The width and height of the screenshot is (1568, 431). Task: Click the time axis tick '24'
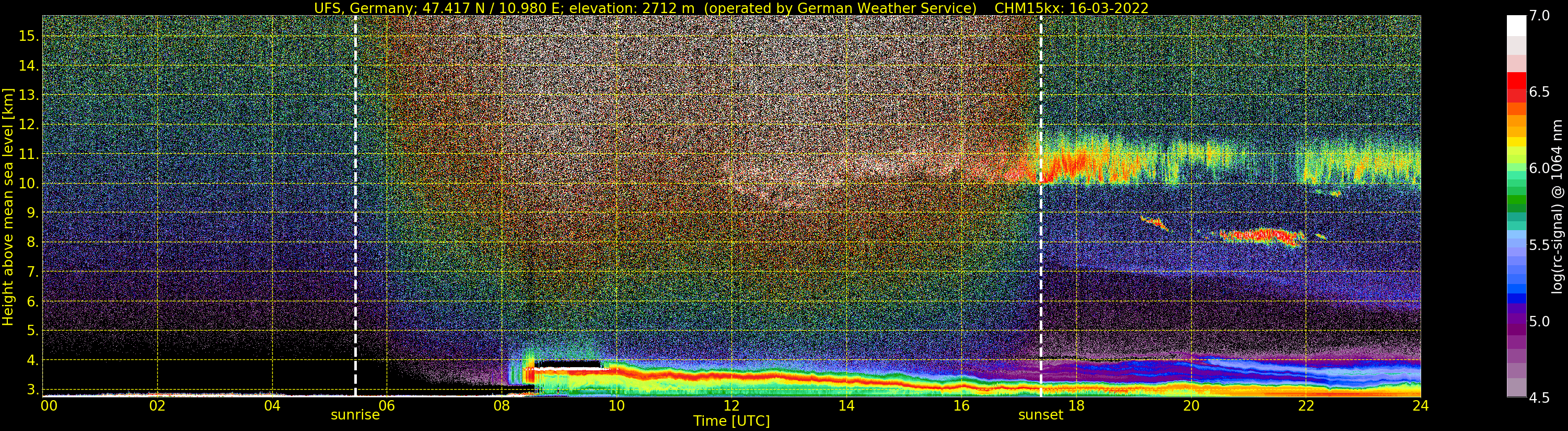1420,405
